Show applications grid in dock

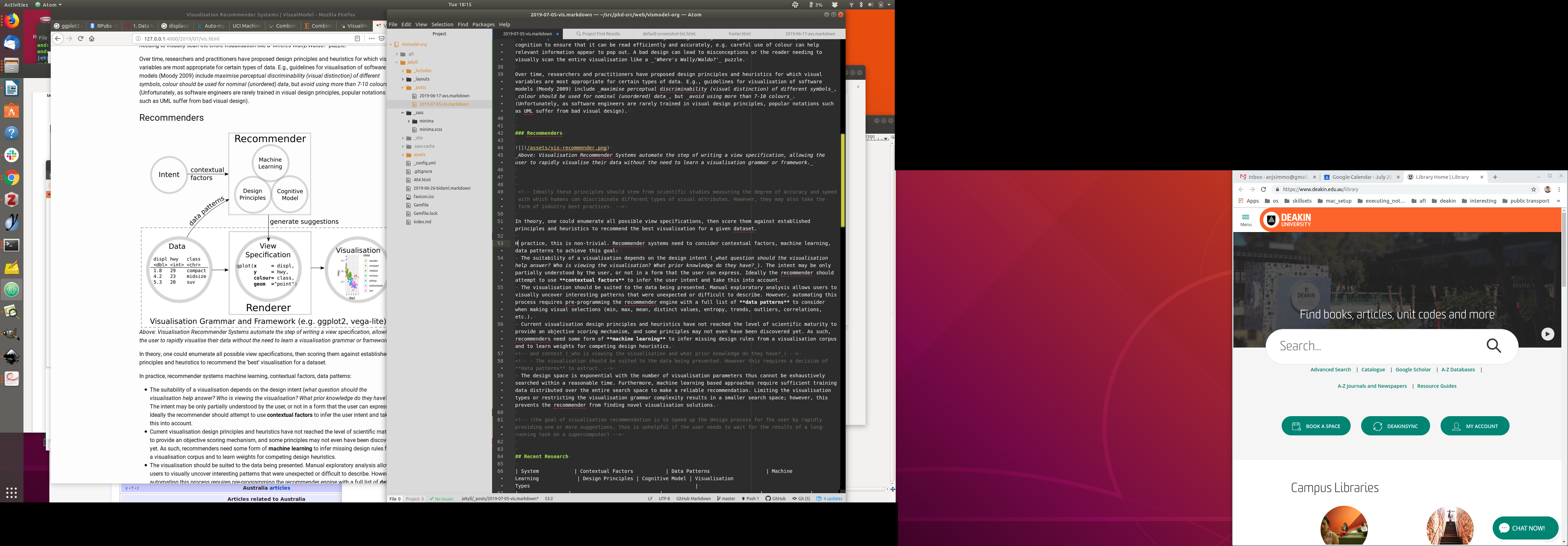pos(12,492)
